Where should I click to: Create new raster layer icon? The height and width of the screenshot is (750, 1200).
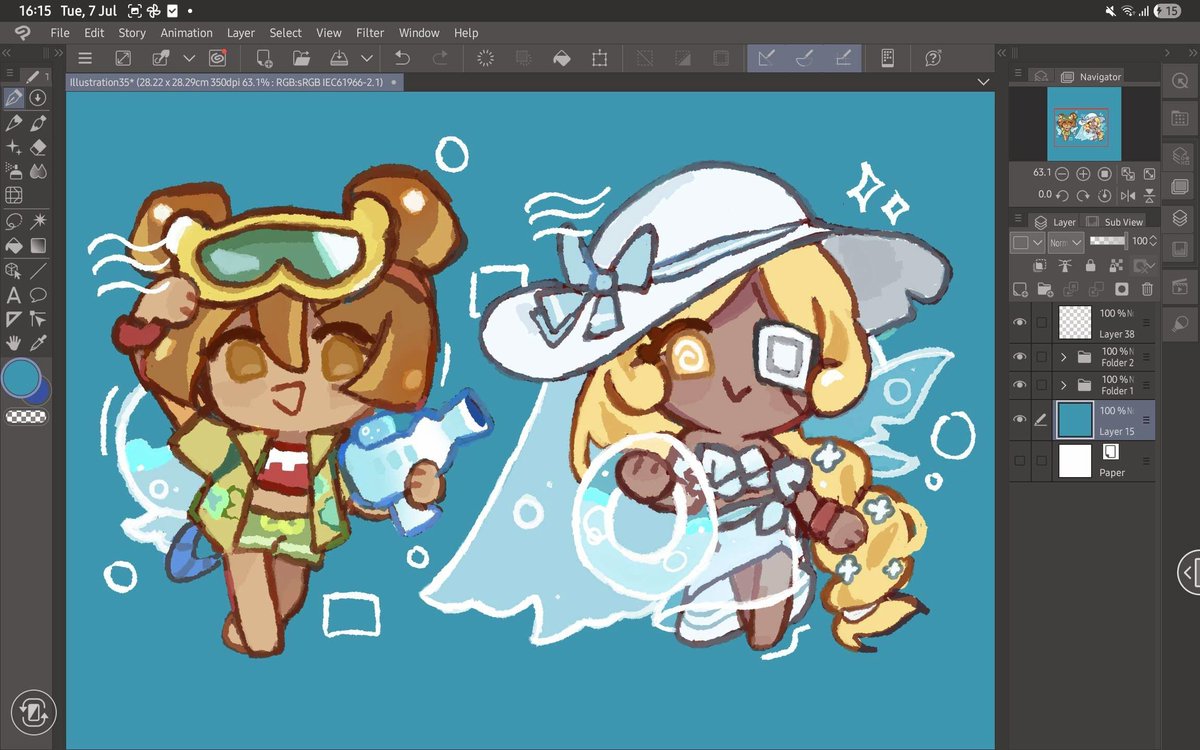tap(1019, 289)
